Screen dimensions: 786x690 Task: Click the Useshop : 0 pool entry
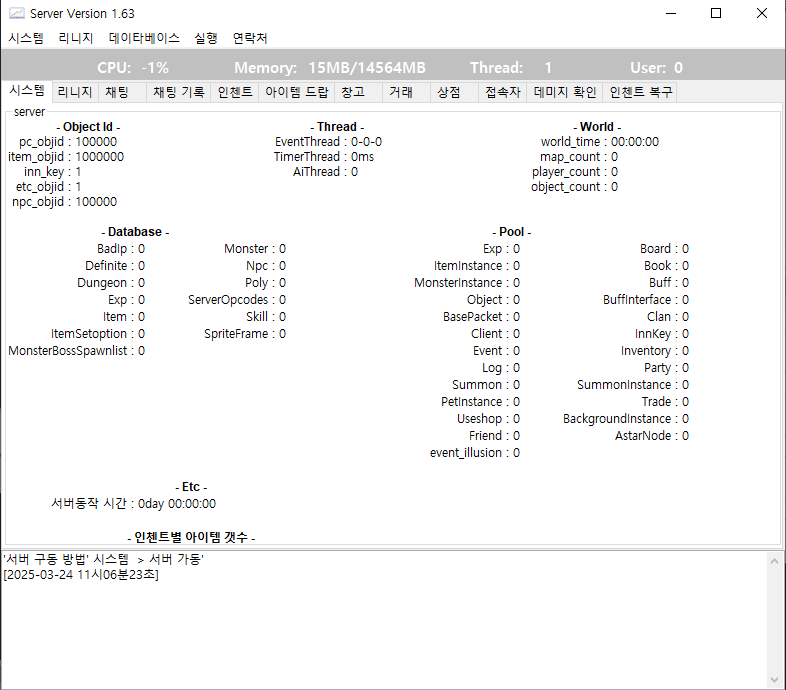(488, 419)
